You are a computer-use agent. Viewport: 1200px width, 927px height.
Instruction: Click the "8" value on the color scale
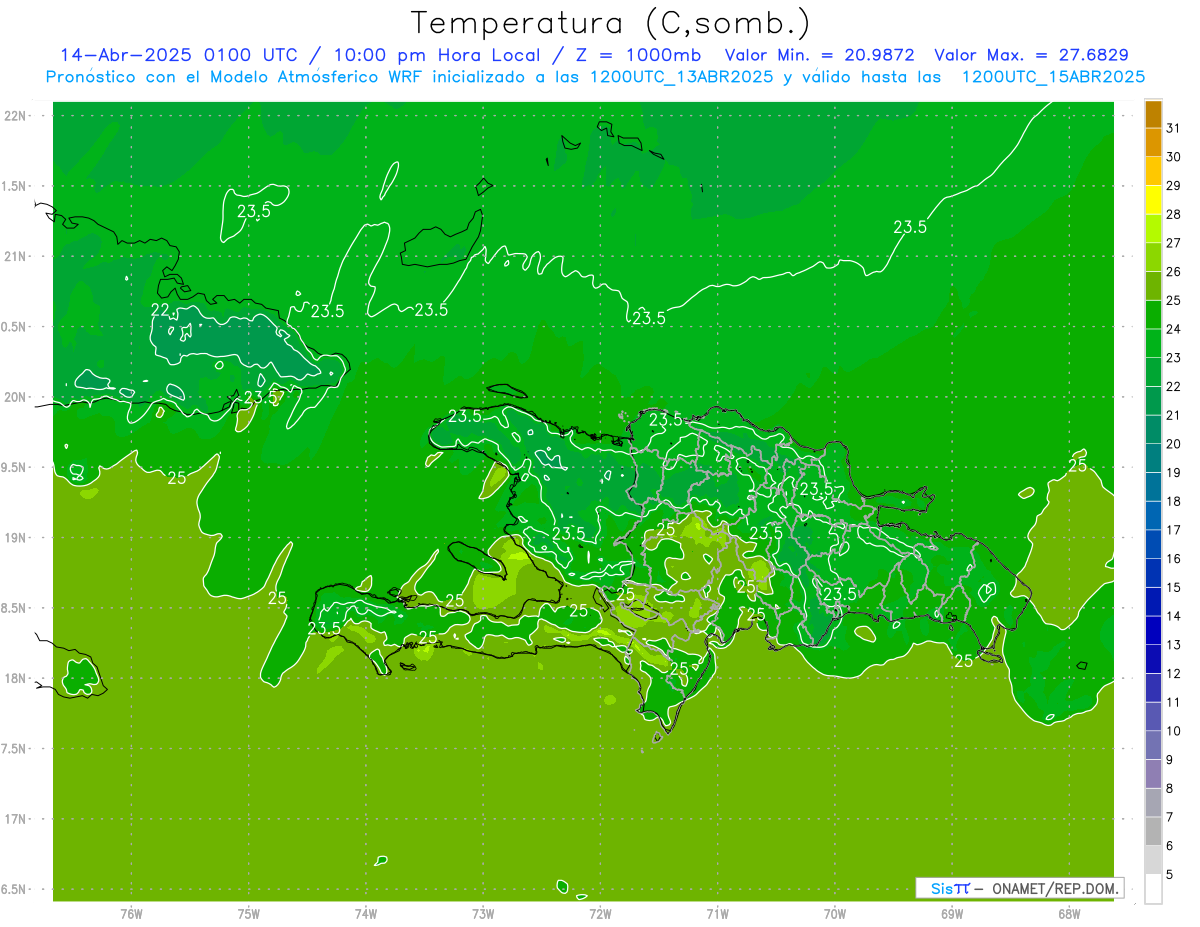tap(1170, 789)
